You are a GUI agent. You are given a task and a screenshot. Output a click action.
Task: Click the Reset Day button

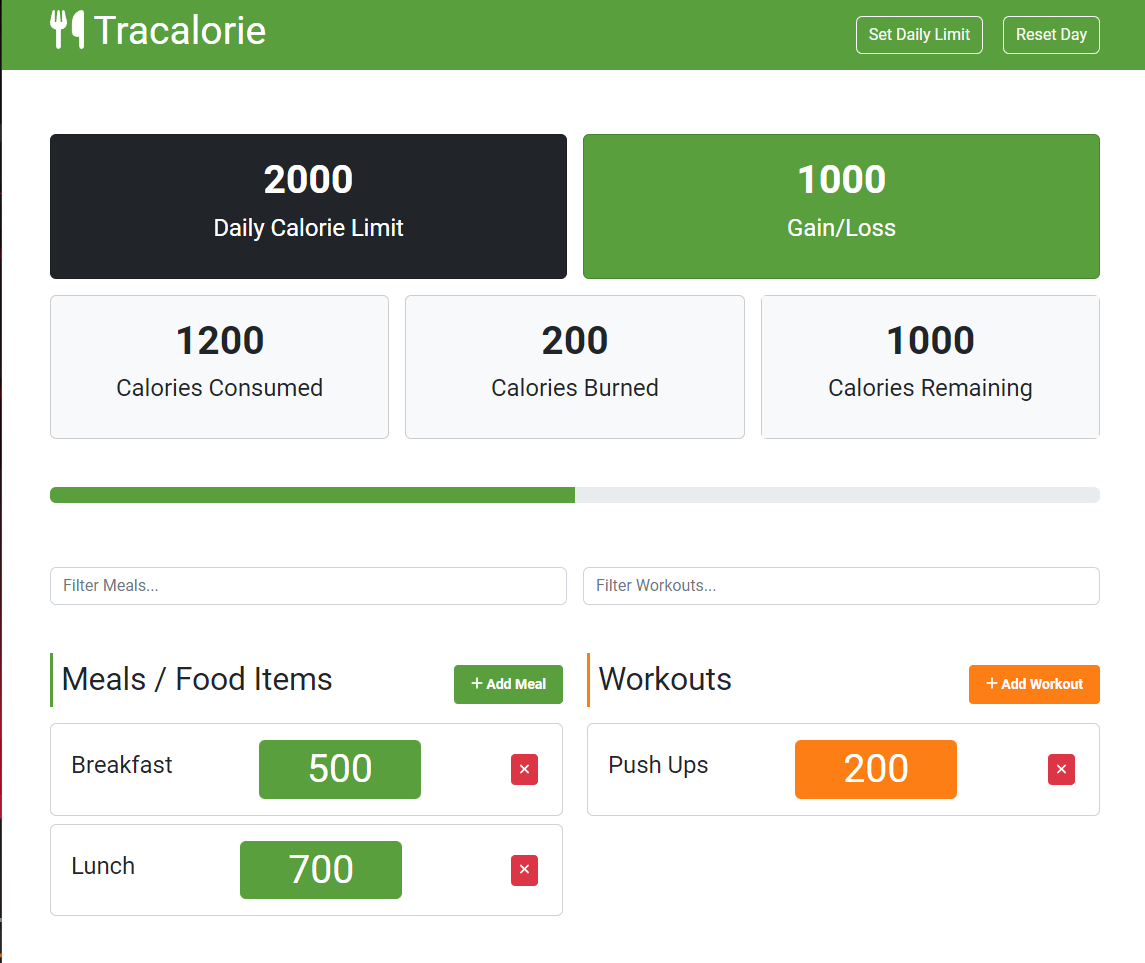pos(1051,35)
